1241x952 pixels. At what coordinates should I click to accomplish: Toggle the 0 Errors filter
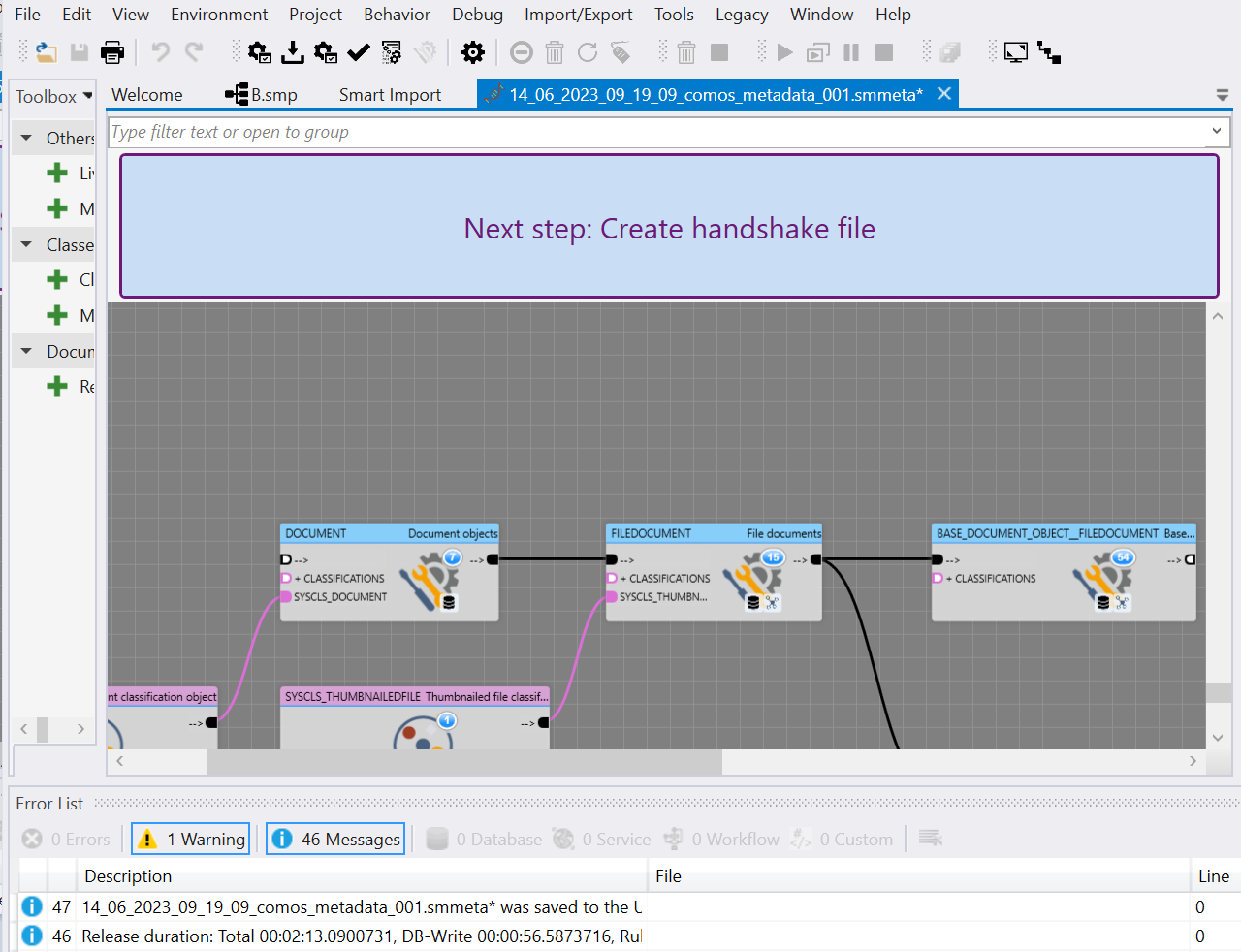(x=67, y=839)
